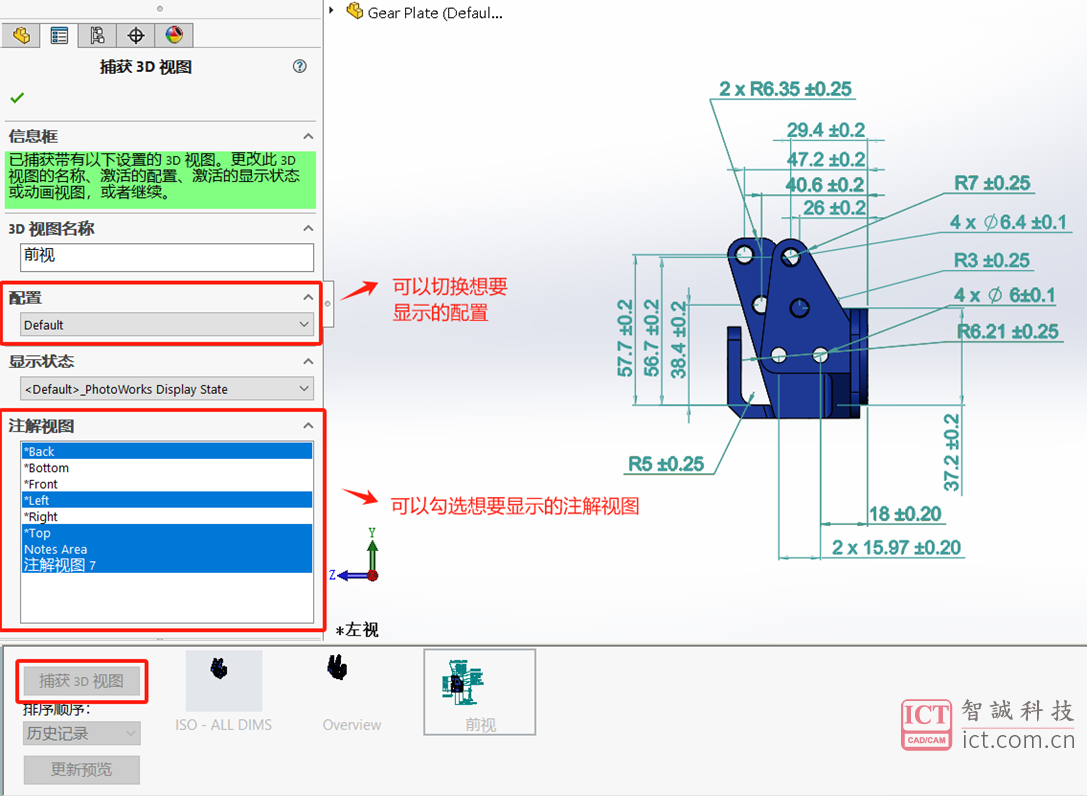This screenshot has width=1087, height=796.
Task: Open the DimXpertManager tab
Action: coord(135,35)
